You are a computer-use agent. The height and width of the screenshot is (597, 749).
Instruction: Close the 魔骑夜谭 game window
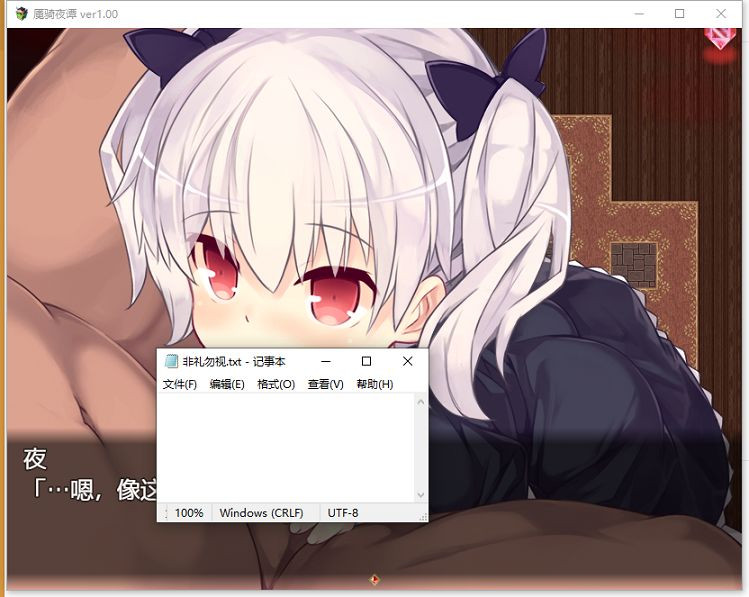pyautogui.click(x=721, y=14)
